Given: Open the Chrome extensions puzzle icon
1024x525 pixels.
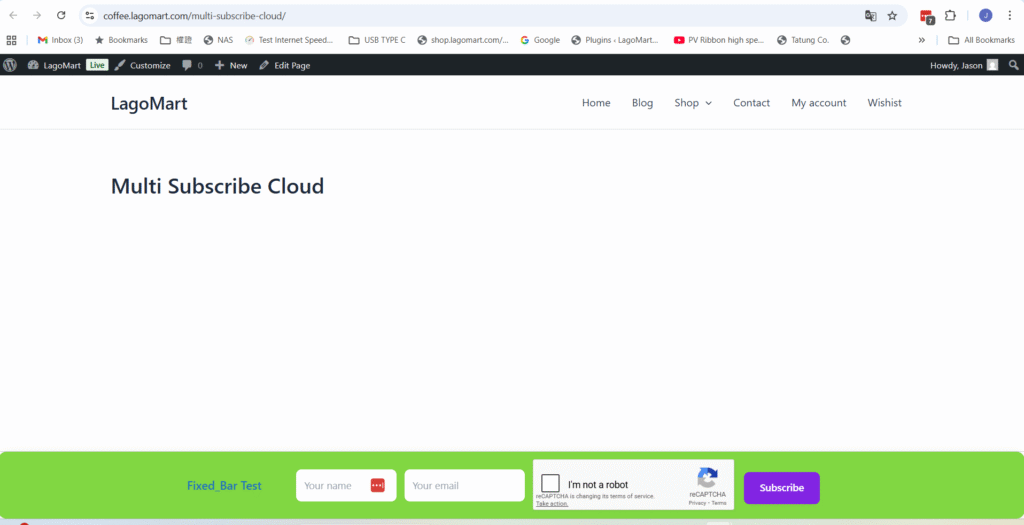Looking at the screenshot, I should 950,16.
